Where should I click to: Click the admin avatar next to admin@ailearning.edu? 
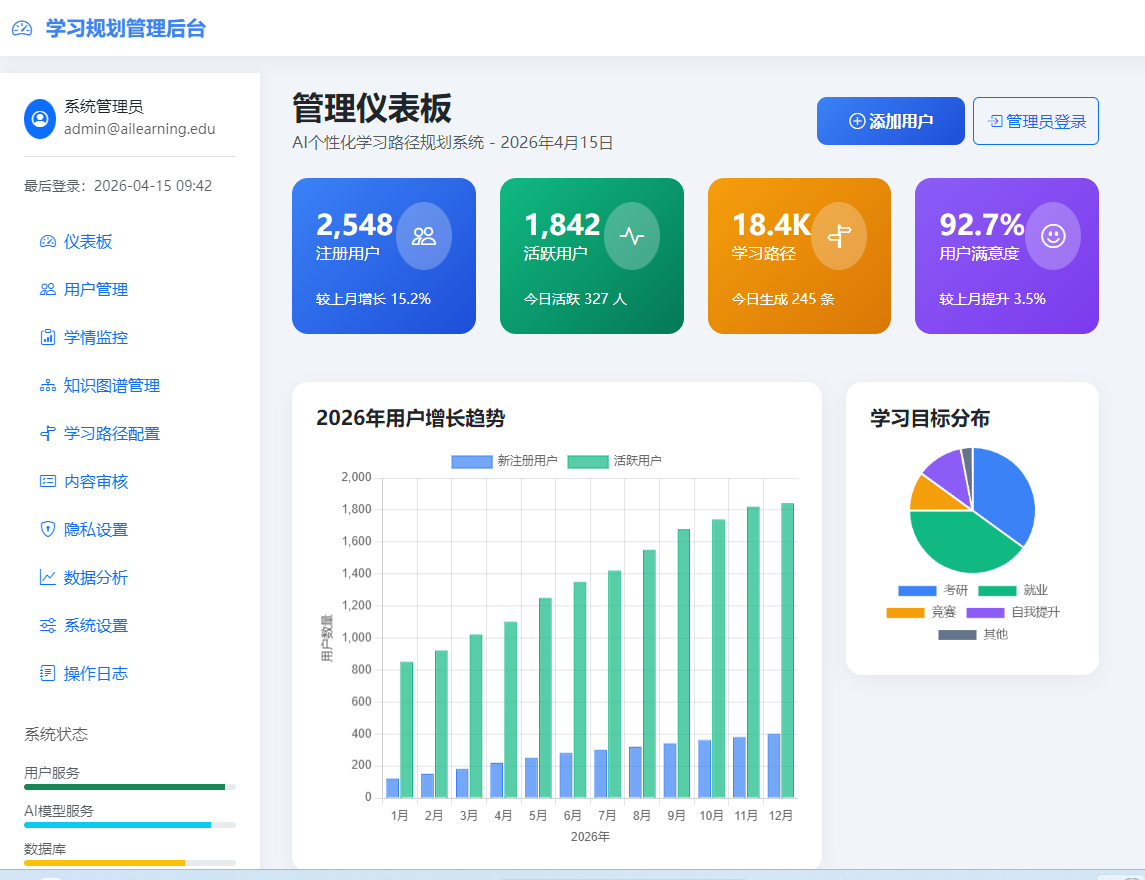39,117
